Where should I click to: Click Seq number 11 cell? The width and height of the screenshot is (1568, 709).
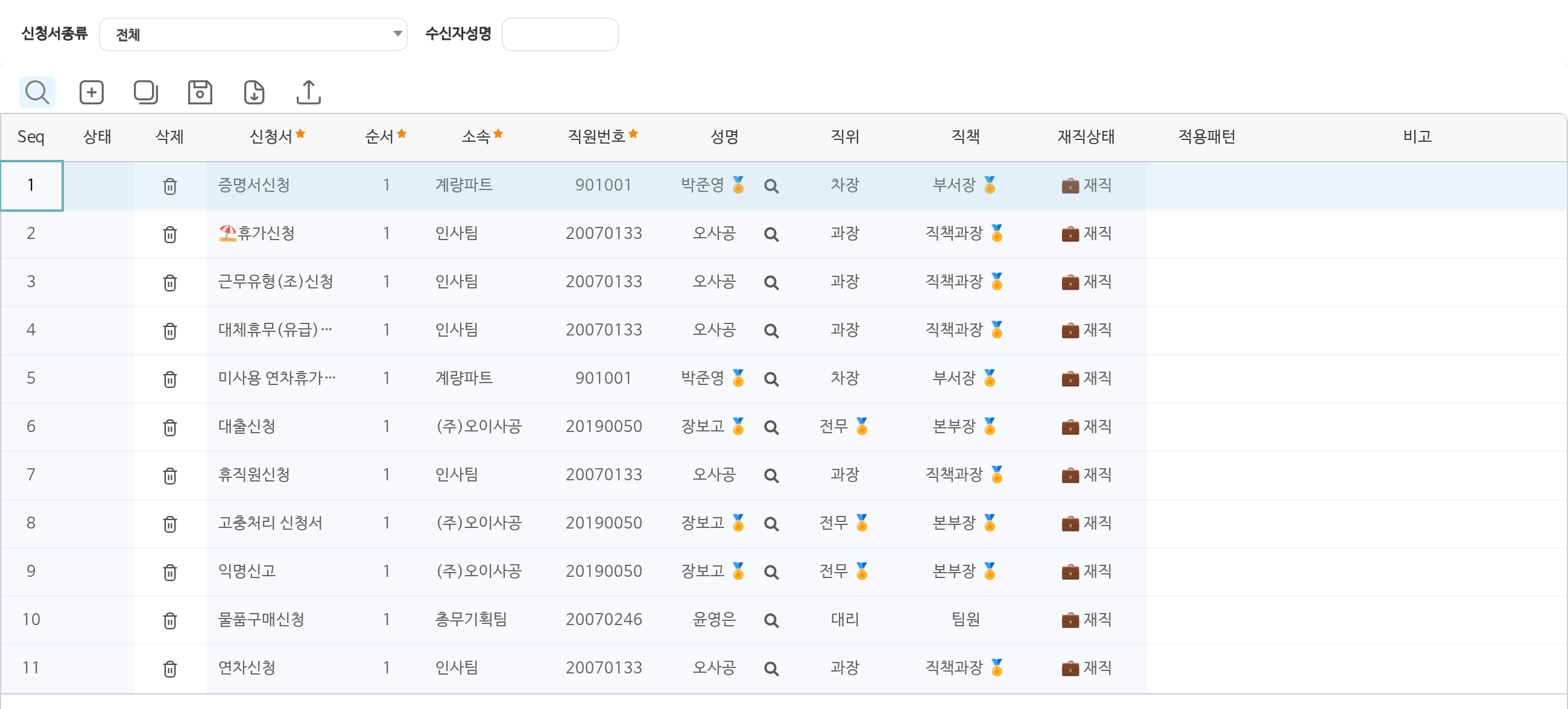coord(31,668)
